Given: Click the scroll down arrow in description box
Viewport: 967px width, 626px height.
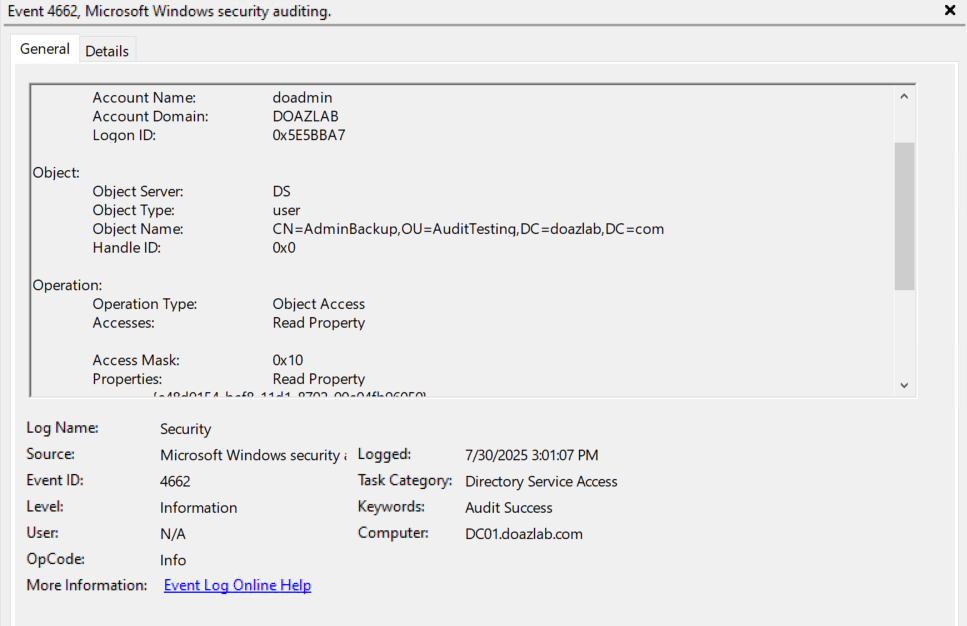Looking at the screenshot, I should (904, 385).
